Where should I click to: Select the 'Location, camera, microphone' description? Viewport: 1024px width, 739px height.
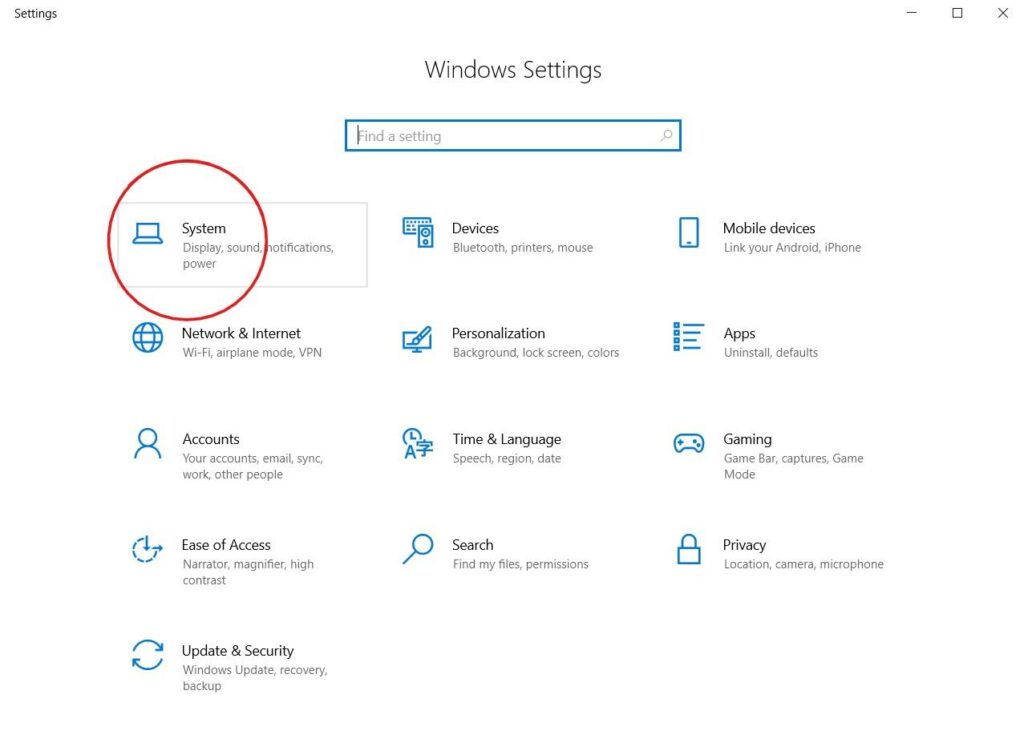(803, 564)
